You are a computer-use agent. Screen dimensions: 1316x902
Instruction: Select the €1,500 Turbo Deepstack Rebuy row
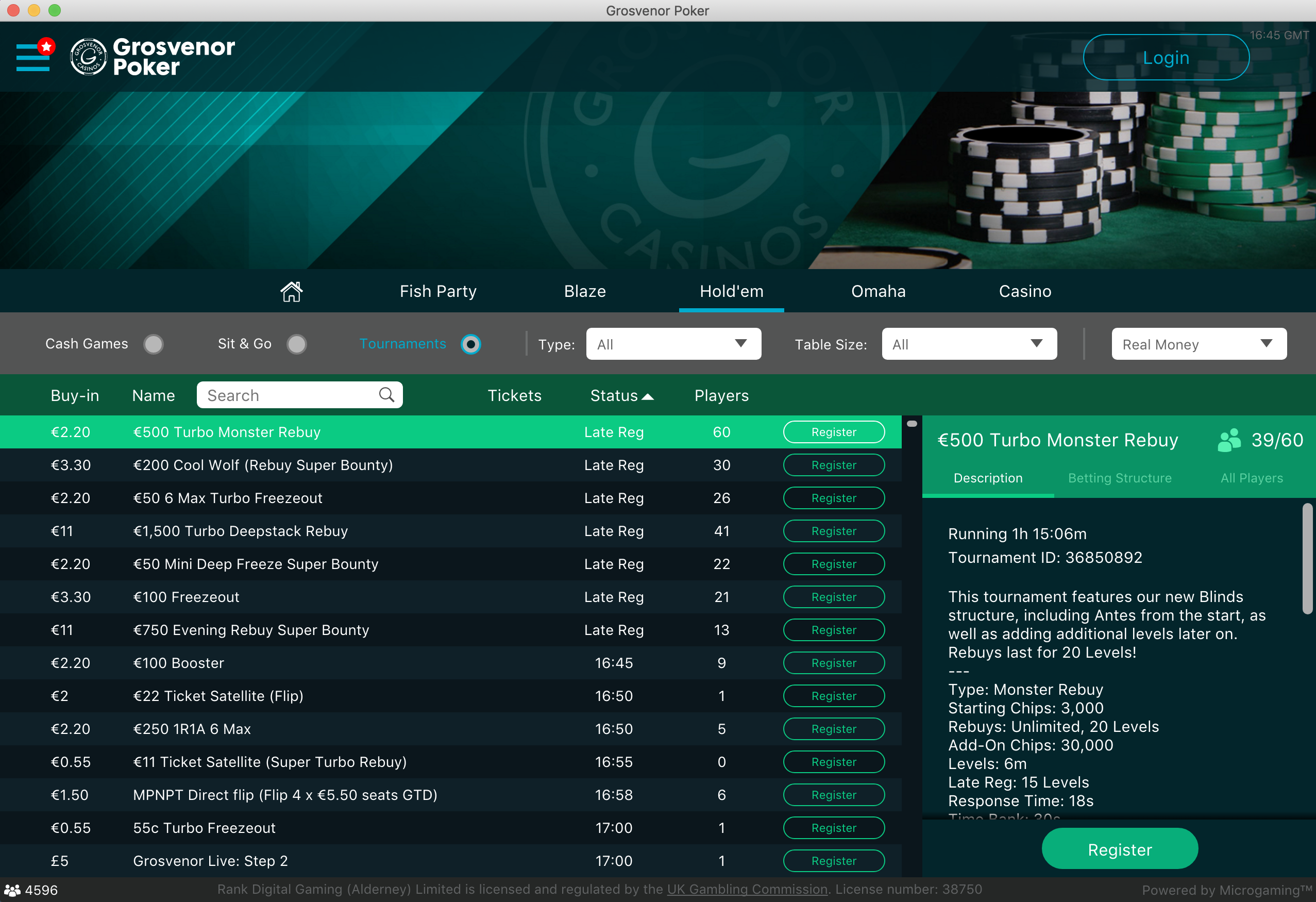tap(450, 531)
